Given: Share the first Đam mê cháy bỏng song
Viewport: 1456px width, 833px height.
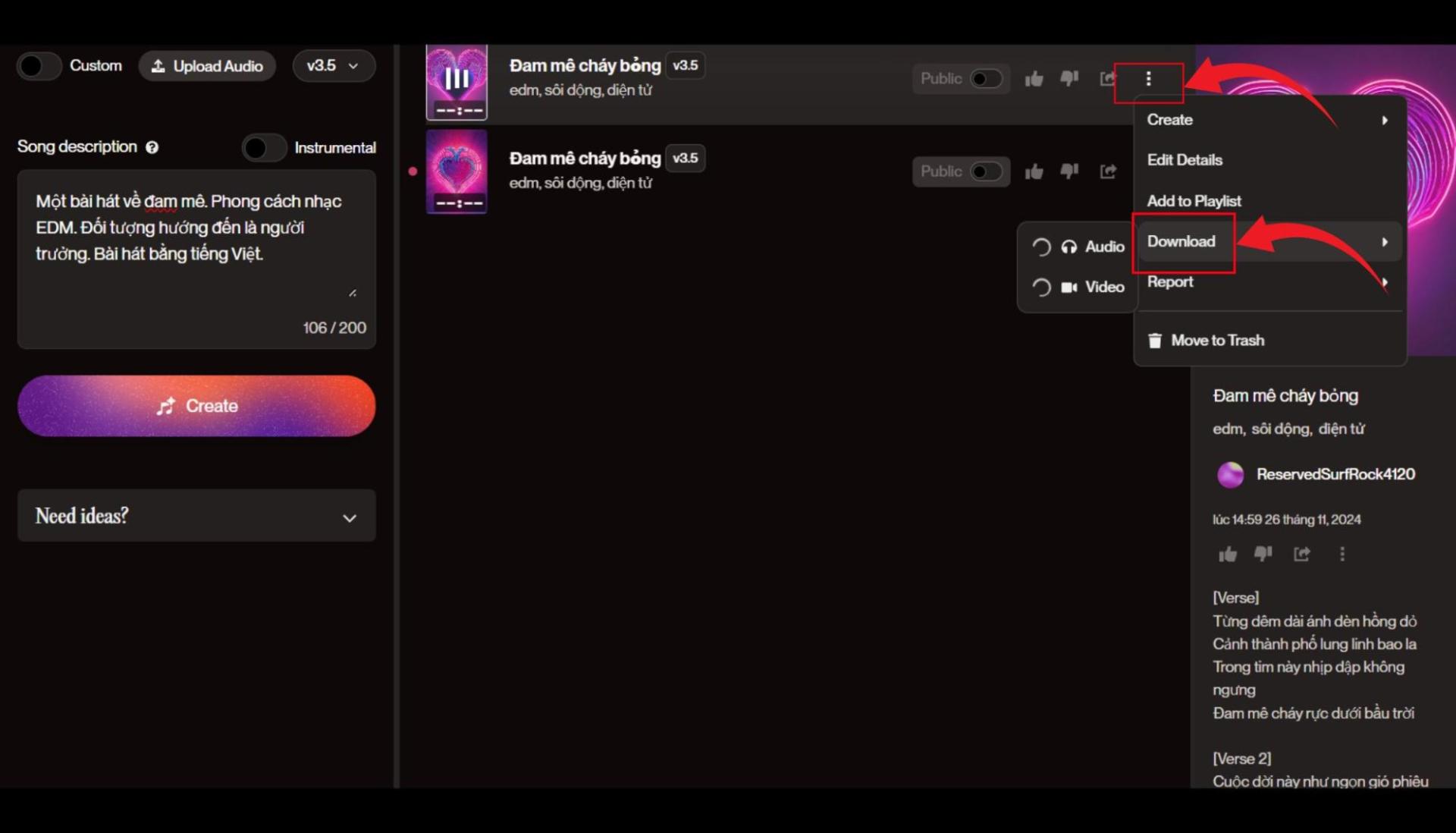Looking at the screenshot, I should (1107, 78).
